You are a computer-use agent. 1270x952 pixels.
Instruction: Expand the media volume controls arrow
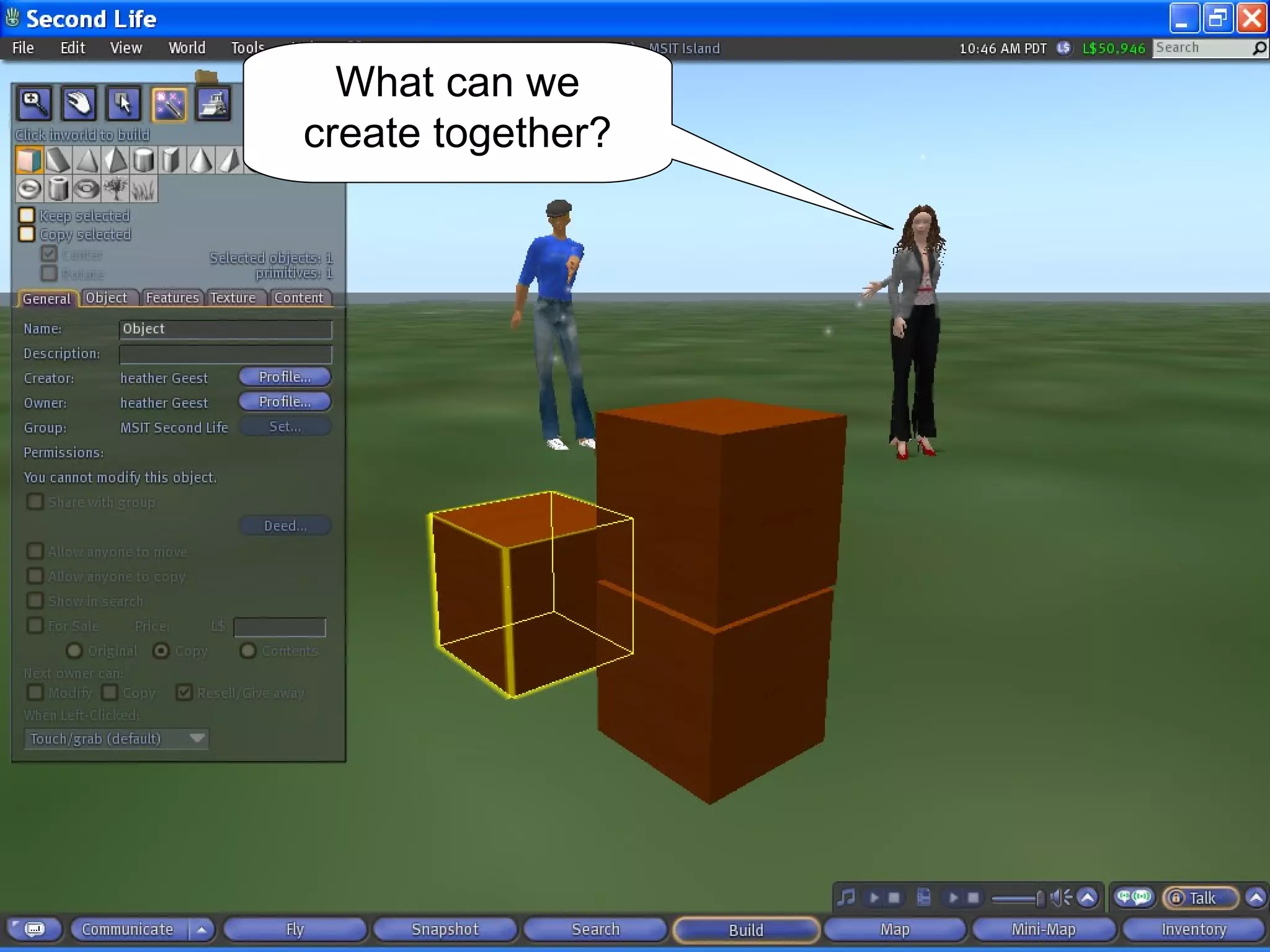pos(1088,897)
